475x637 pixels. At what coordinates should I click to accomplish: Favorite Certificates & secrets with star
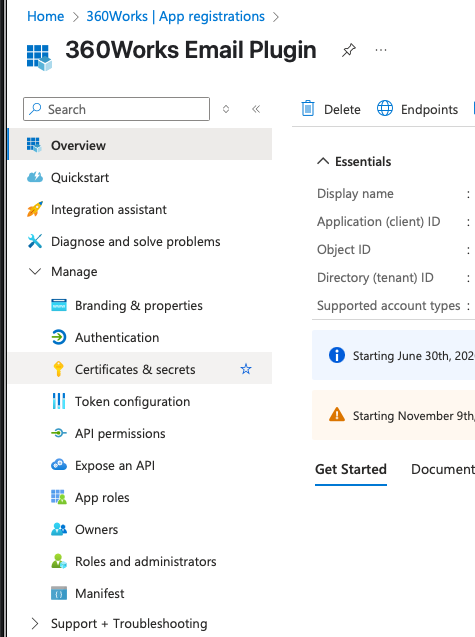click(x=246, y=369)
